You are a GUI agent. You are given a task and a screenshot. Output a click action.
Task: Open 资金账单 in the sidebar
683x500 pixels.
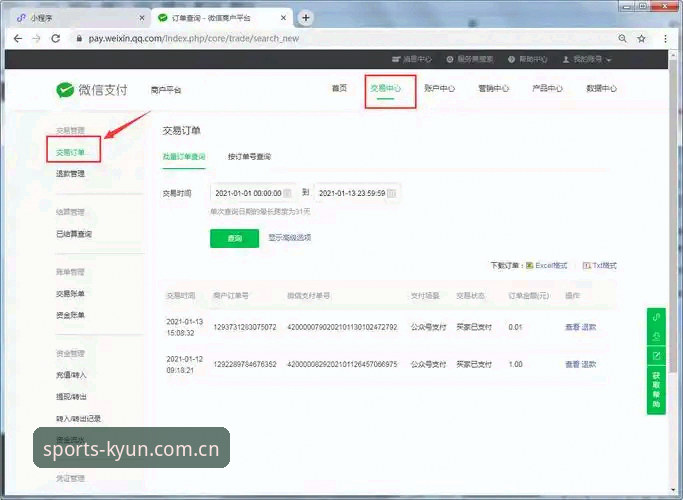[70, 315]
